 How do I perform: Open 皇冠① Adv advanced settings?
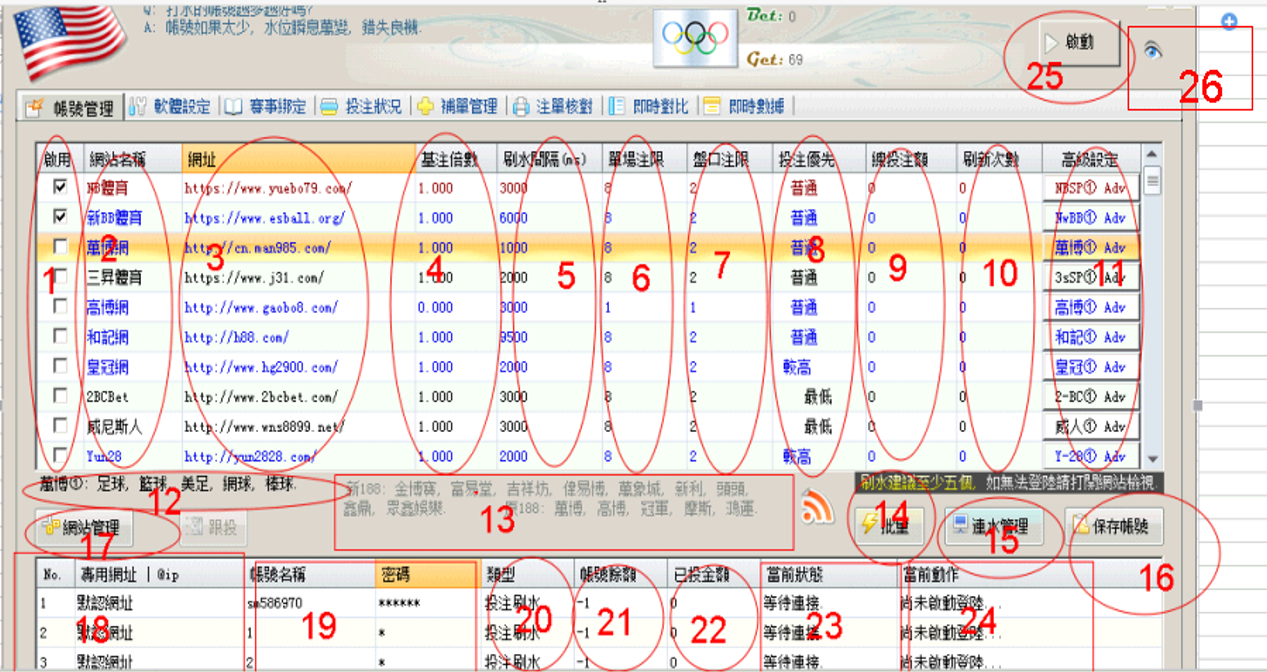coord(1090,367)
